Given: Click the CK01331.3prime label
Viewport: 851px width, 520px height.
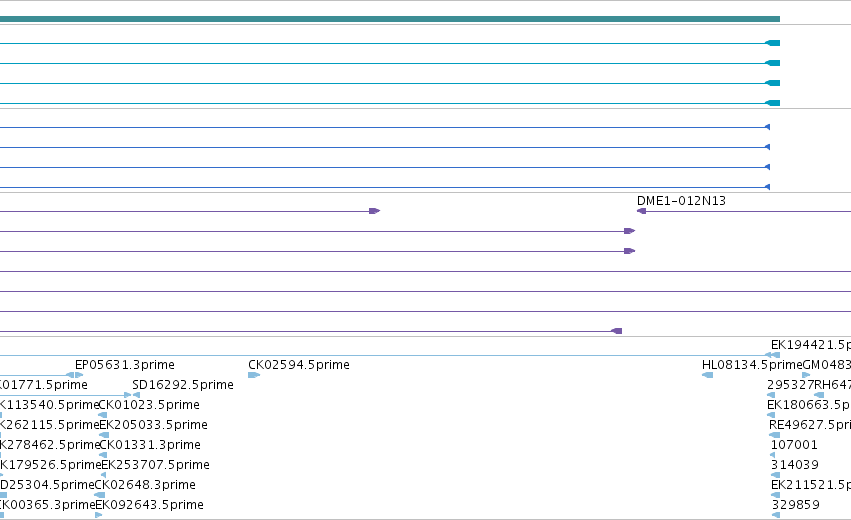Looking at the screenshot, I should (150, 445).
